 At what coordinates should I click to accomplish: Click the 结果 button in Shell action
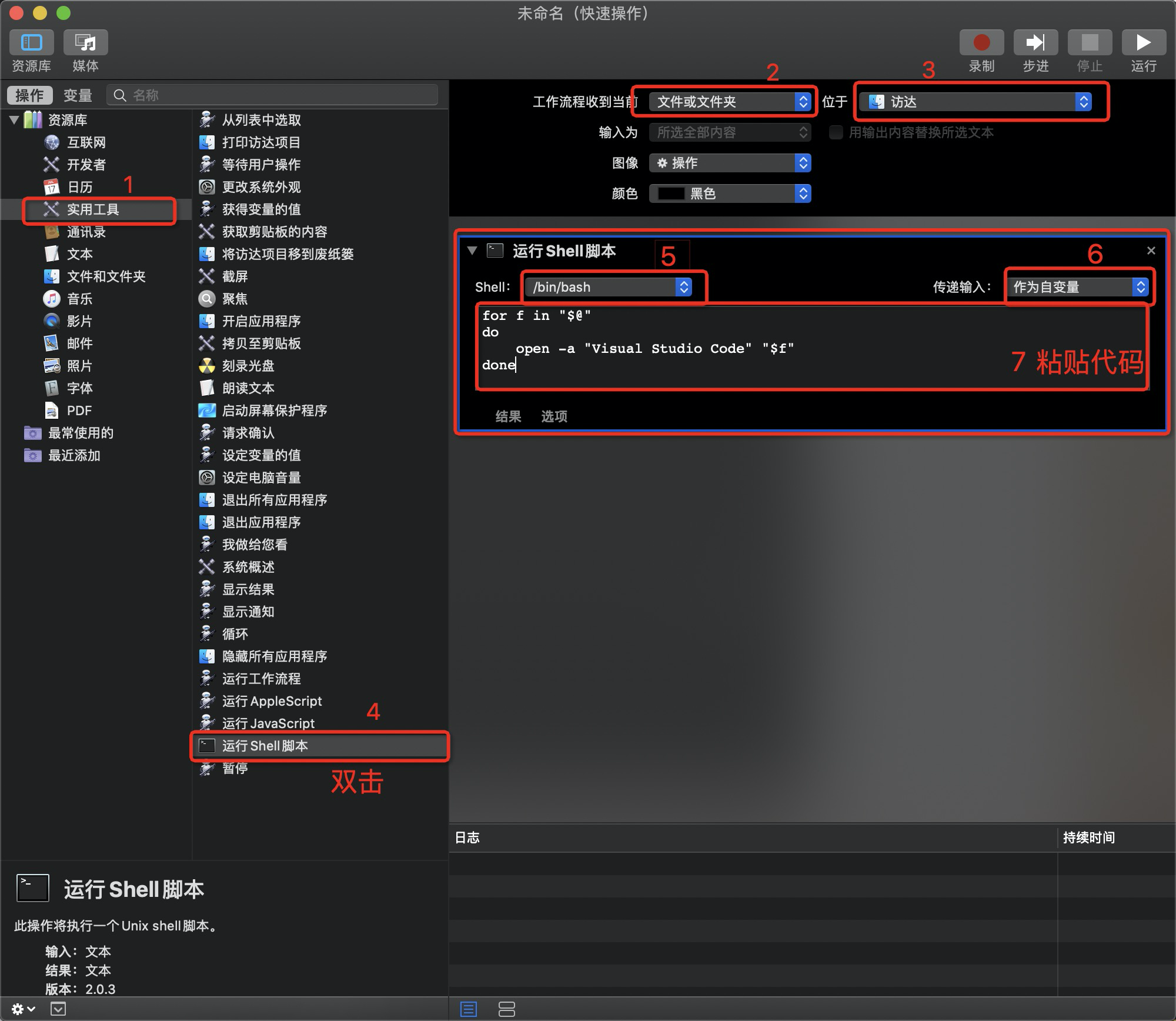(508, 416)
